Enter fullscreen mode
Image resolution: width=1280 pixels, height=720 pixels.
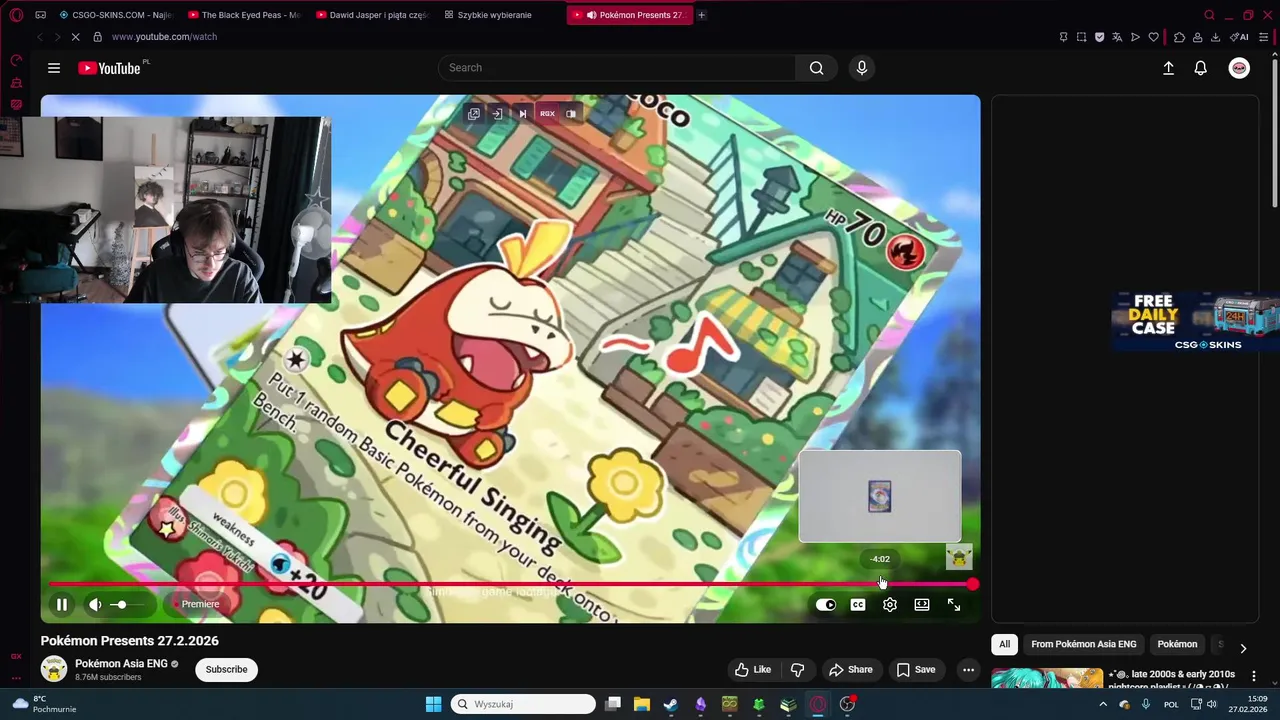click(x=954, y=604)
